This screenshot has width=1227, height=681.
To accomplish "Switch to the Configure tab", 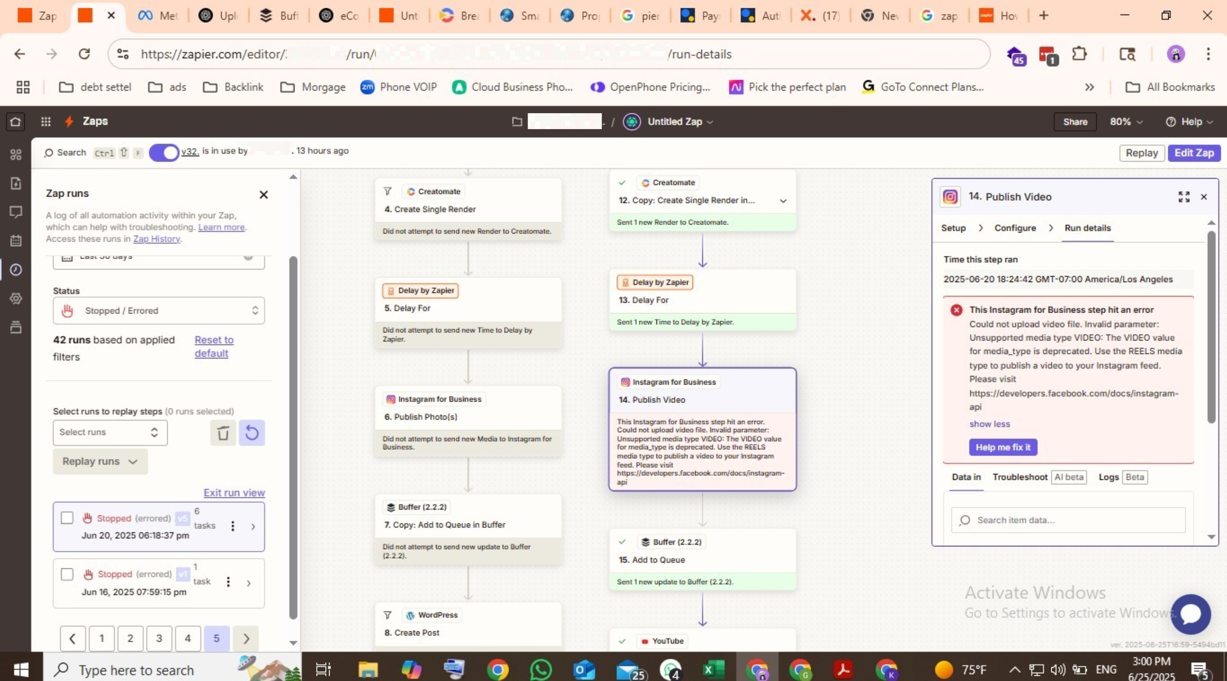I will pos(1015,228).
